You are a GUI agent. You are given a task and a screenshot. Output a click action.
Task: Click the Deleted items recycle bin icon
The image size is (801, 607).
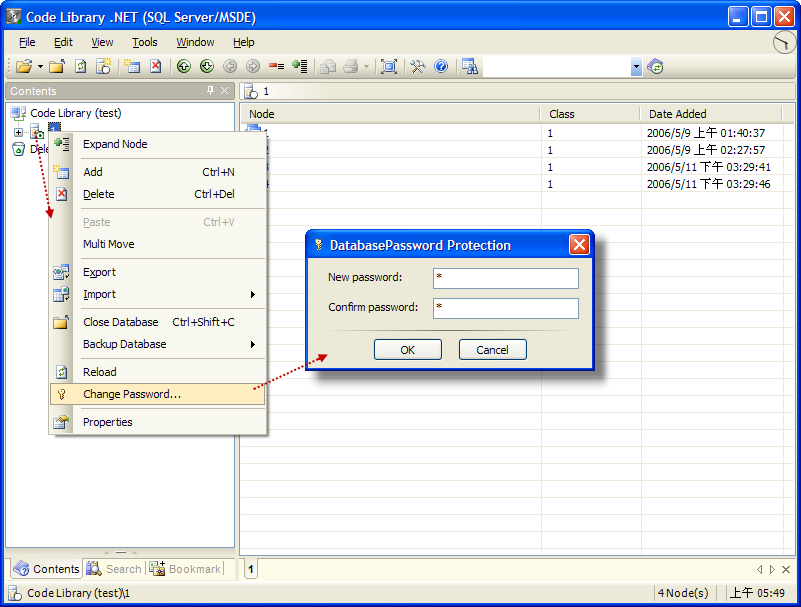pos(18,149)
